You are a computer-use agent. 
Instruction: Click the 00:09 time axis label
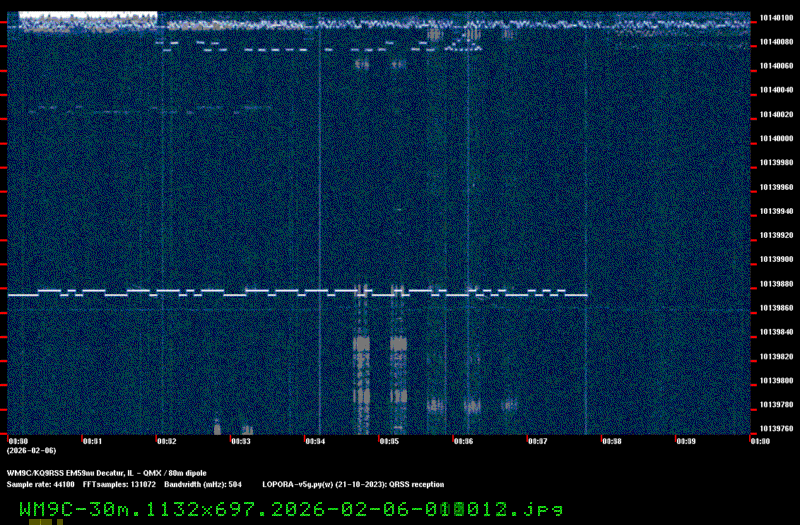(686, 441)
